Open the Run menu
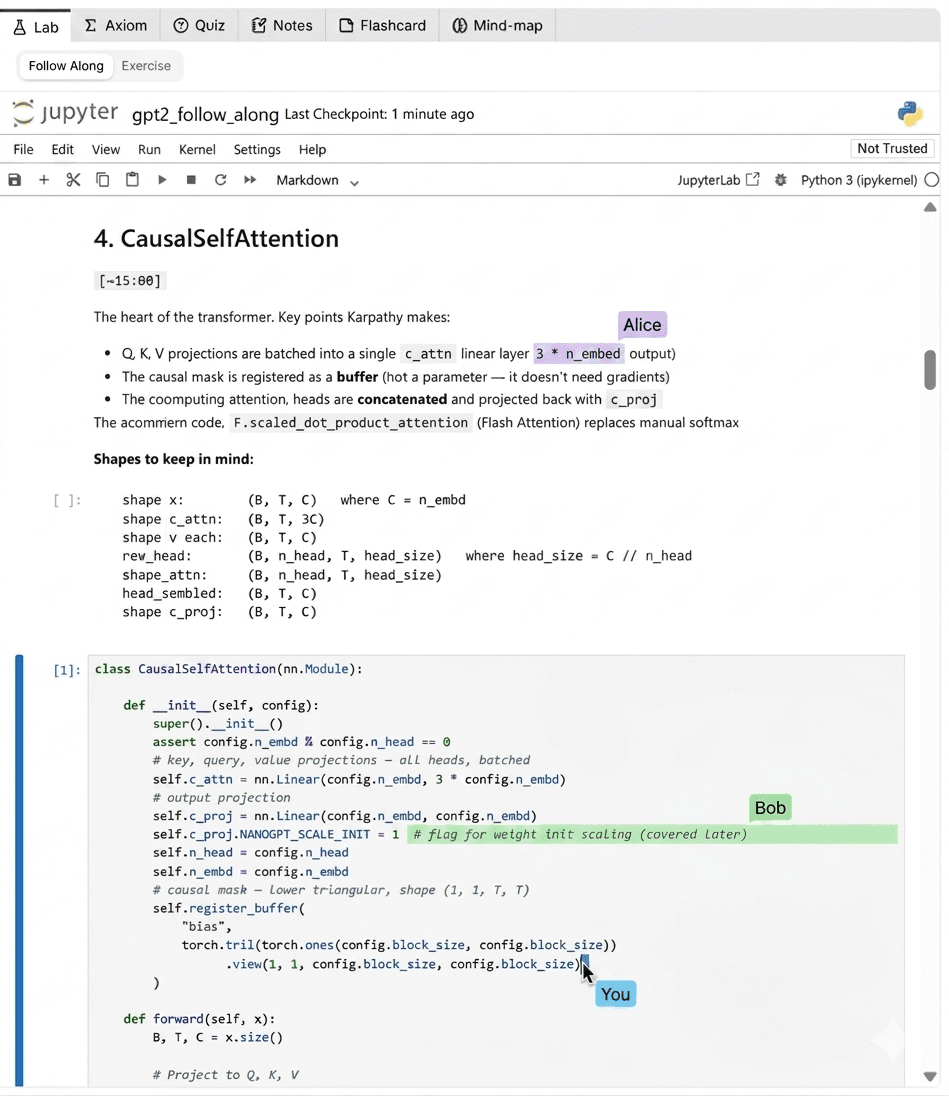The width and height of the screenshot is (949, 1096). (149, 150)
